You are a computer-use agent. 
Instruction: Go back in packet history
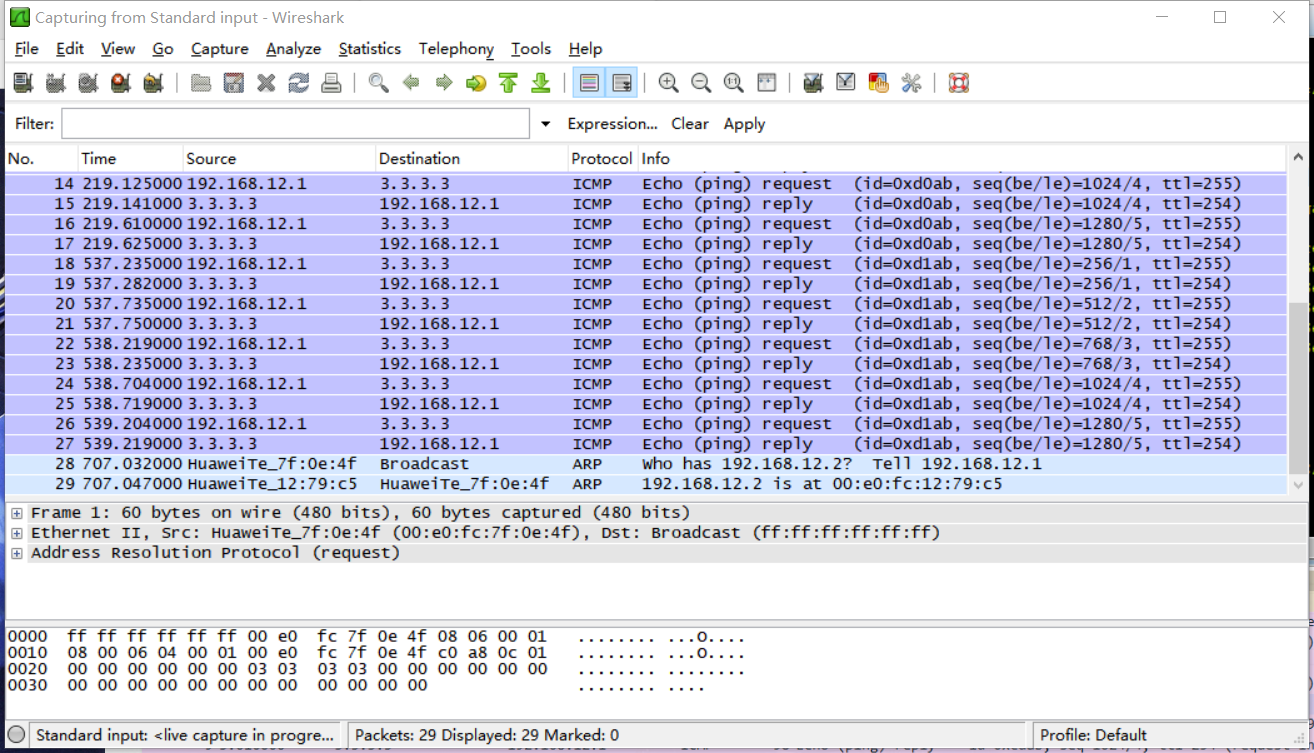click(x=411, y=83)
